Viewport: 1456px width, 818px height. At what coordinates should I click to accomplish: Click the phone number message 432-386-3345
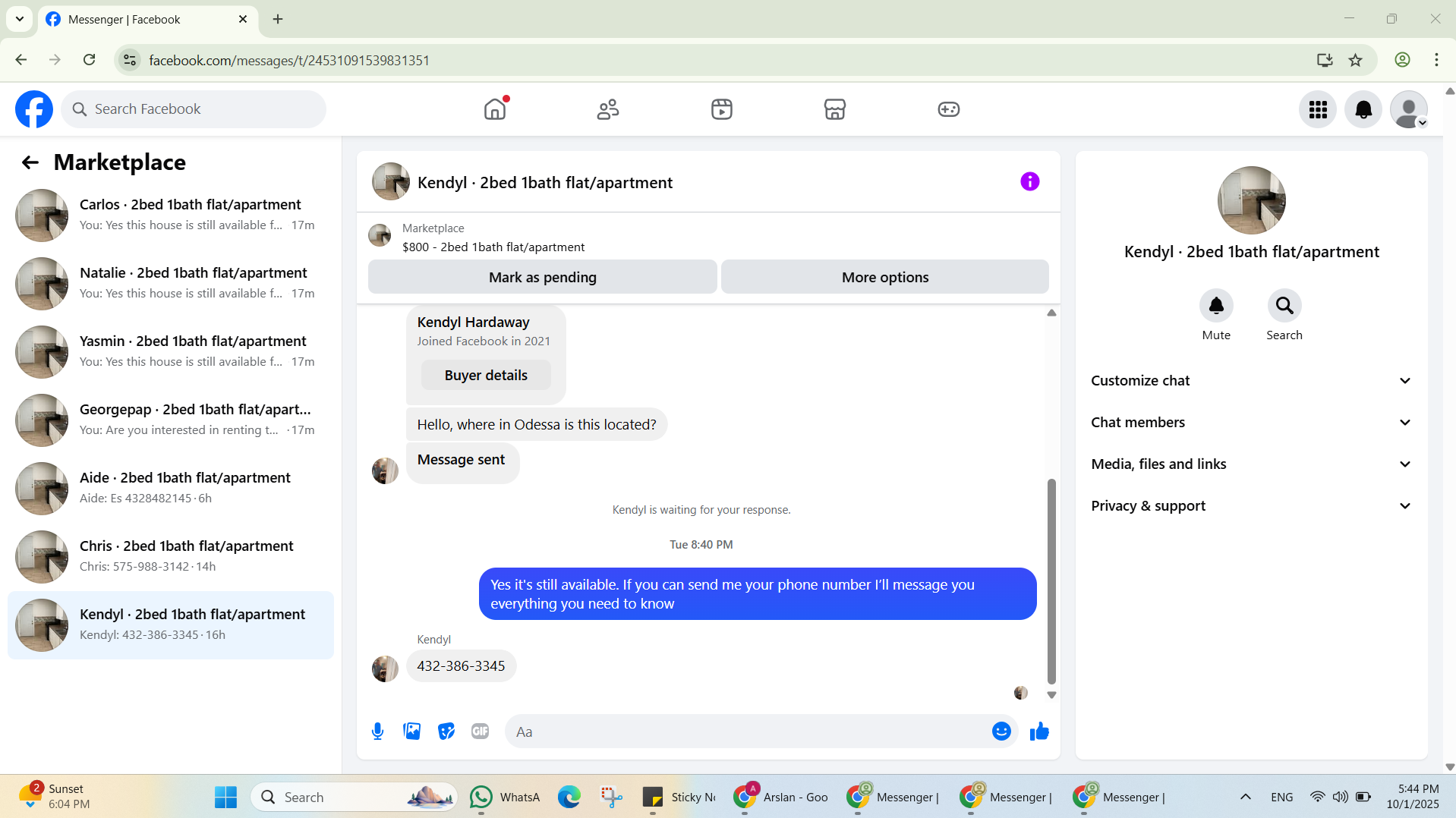(461, 666)
